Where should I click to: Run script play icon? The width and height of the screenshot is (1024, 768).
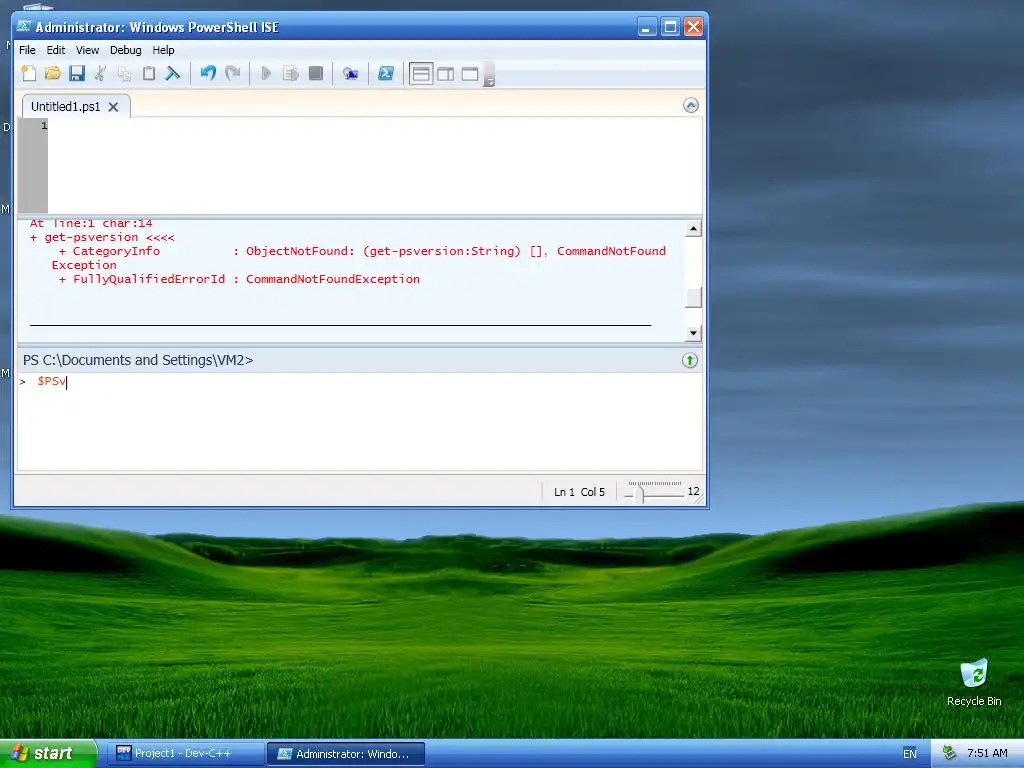[266, 73]
